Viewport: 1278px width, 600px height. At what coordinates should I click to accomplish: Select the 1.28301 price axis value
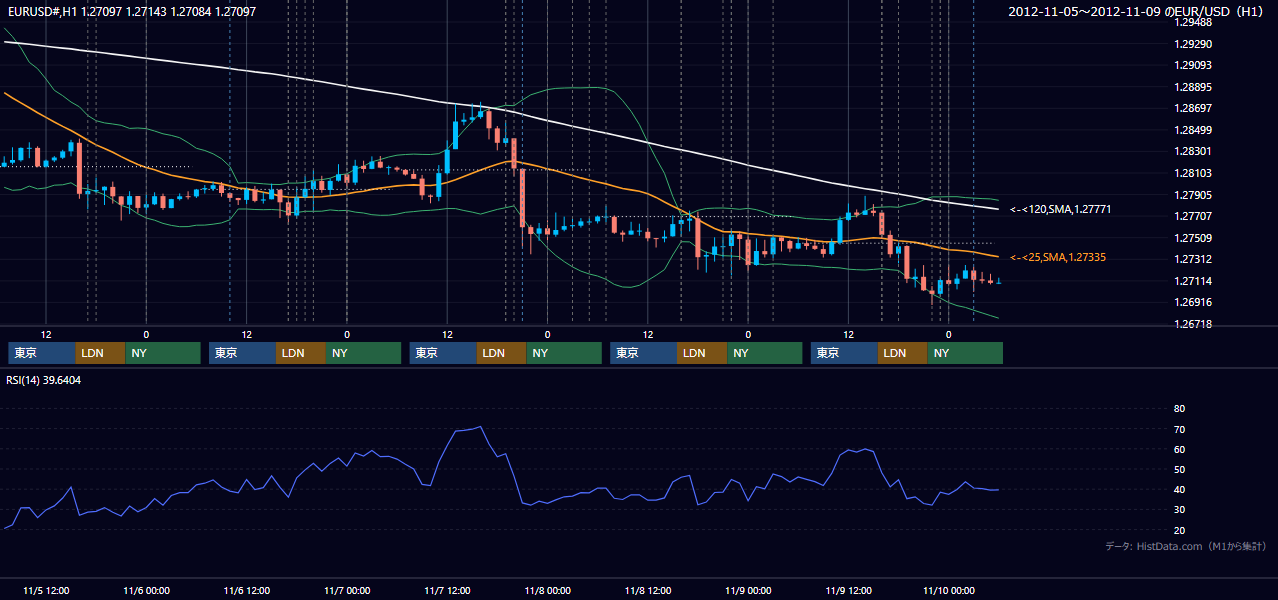(1192, 151)
